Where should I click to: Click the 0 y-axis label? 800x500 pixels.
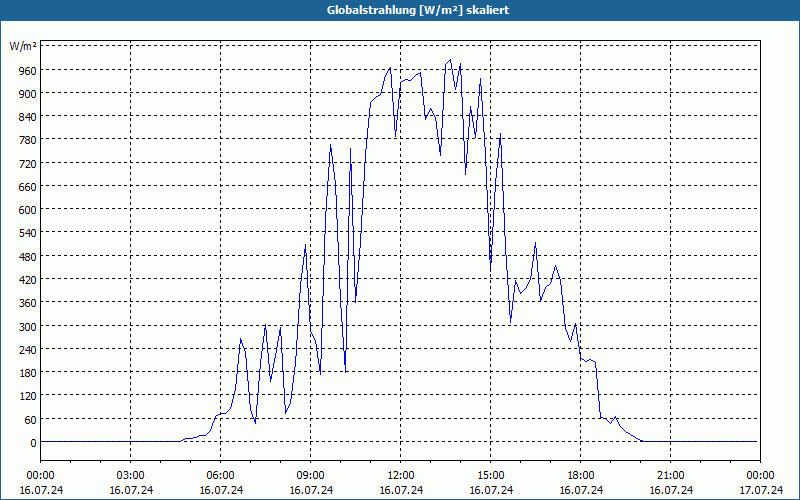[x=34, y=443]
